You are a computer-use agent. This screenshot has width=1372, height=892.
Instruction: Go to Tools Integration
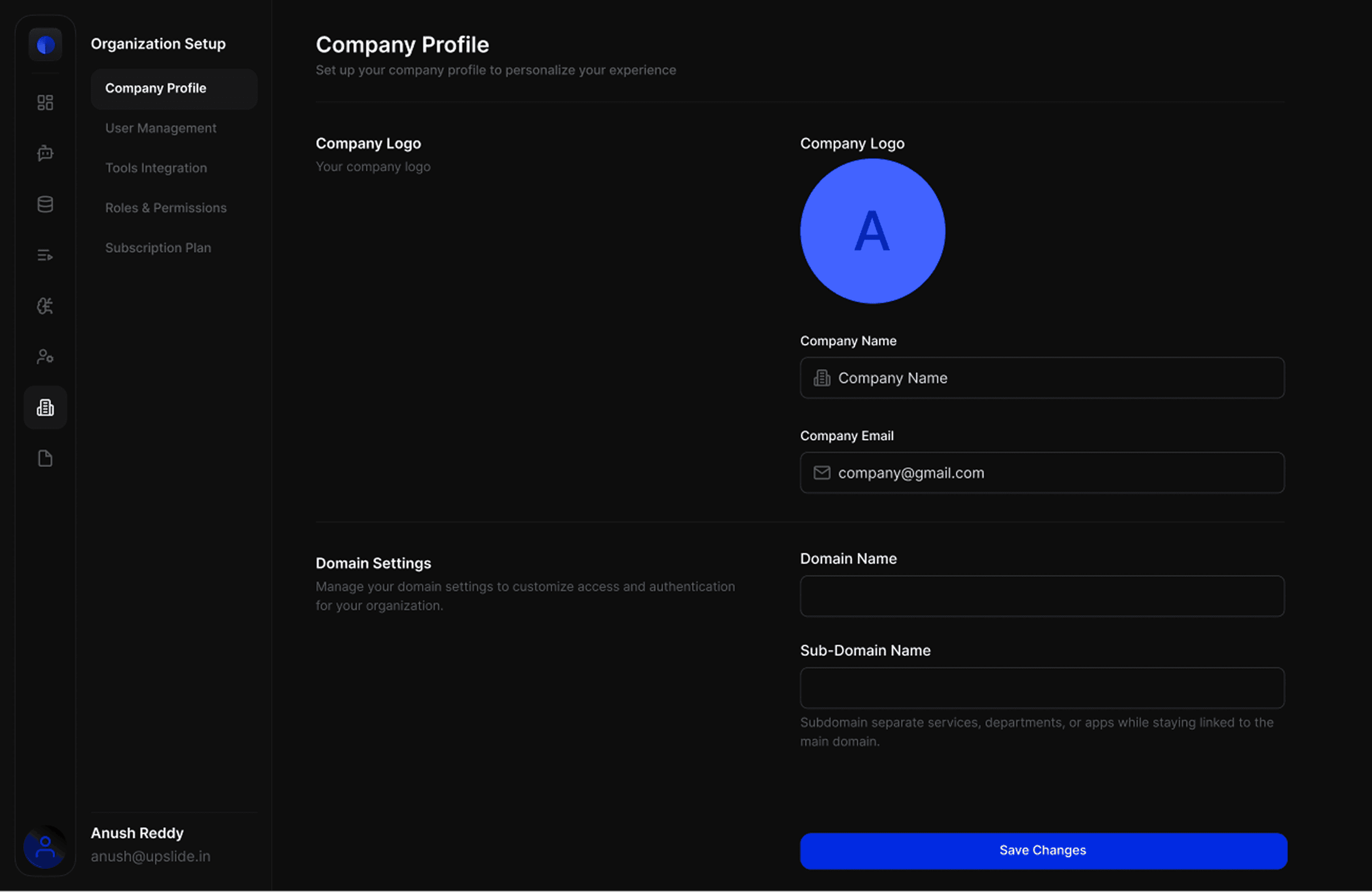coord(156,168)
